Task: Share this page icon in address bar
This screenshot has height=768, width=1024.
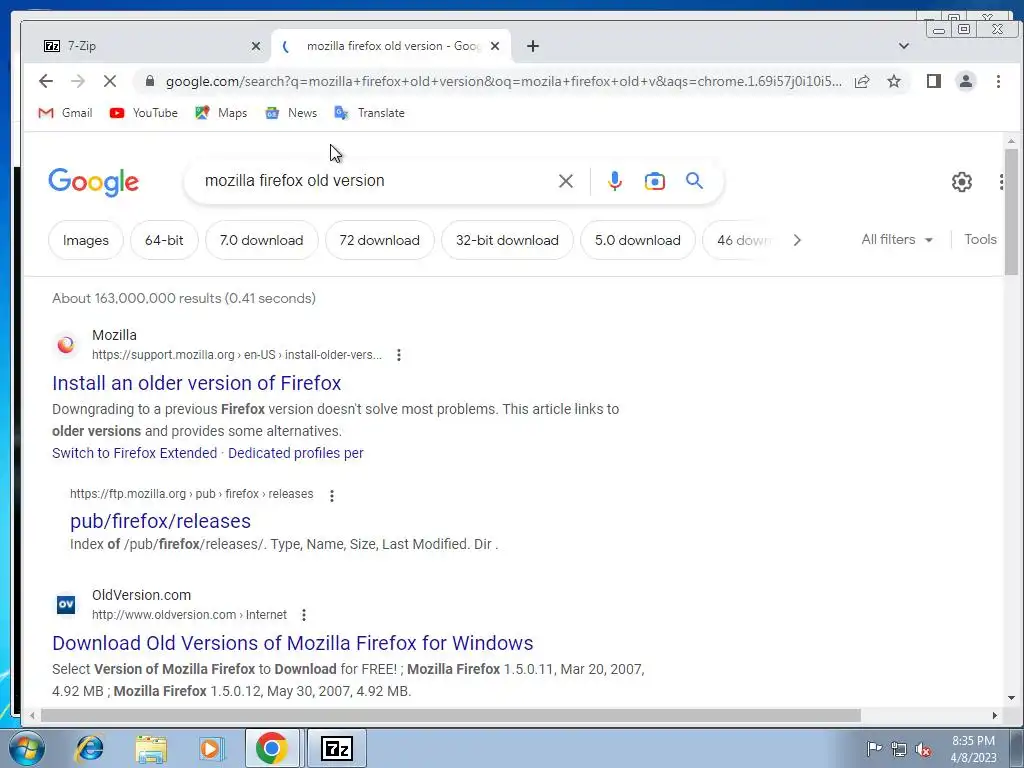Action: point(862,81)
